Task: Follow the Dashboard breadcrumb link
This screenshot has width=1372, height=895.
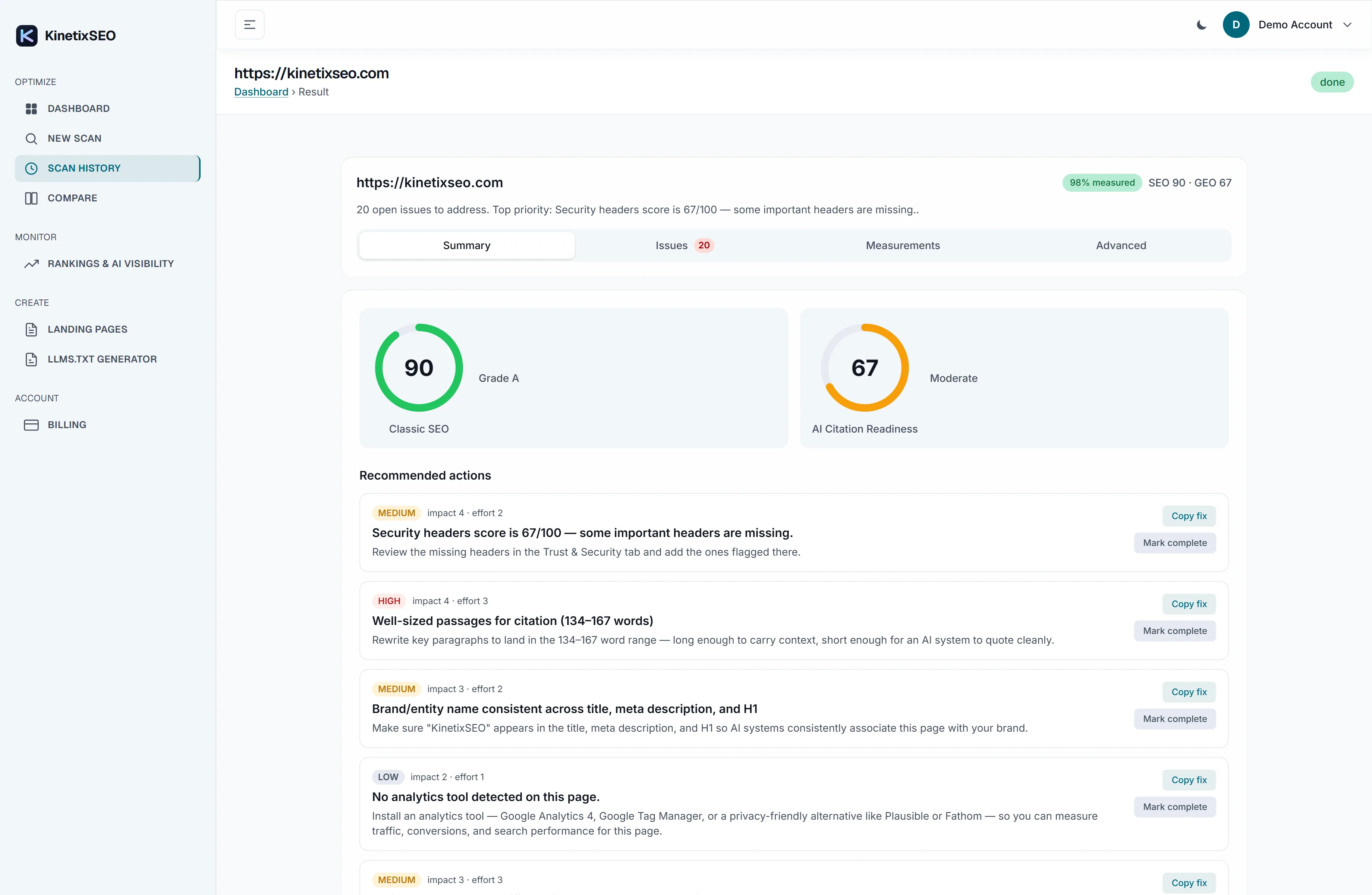Action: pos(261,92)
